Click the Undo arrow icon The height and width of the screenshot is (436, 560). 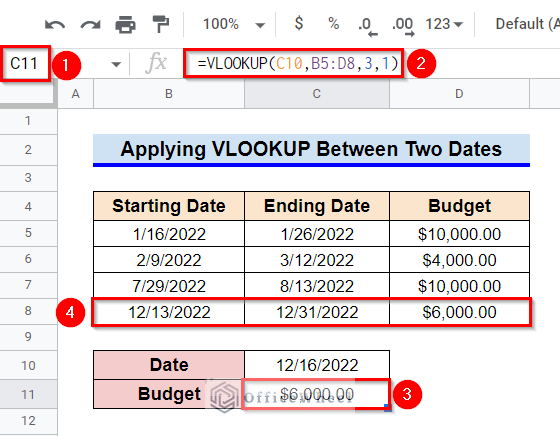pos(55,25)
